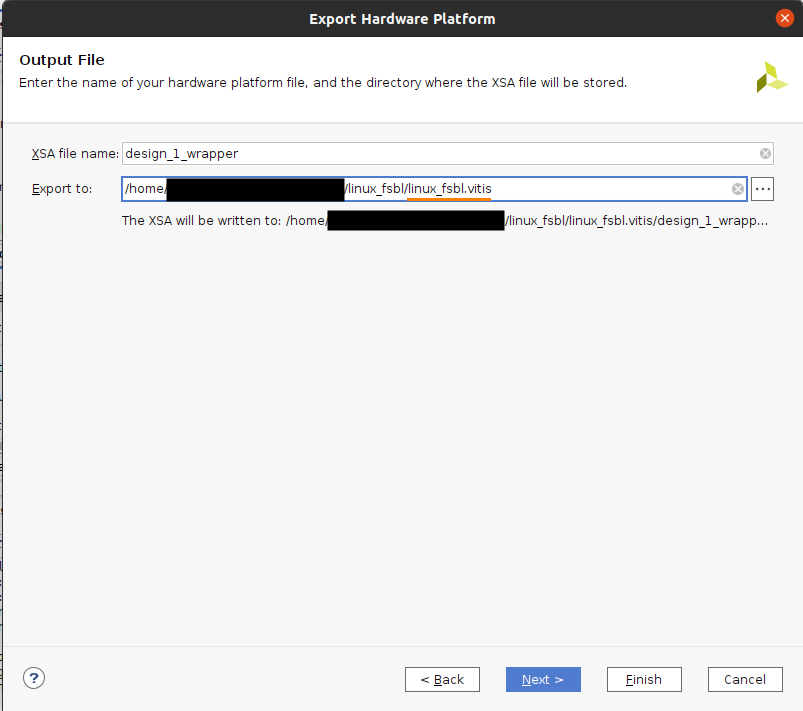Go back with the Back button
This screenshot has width=803, height=711.
442,679
